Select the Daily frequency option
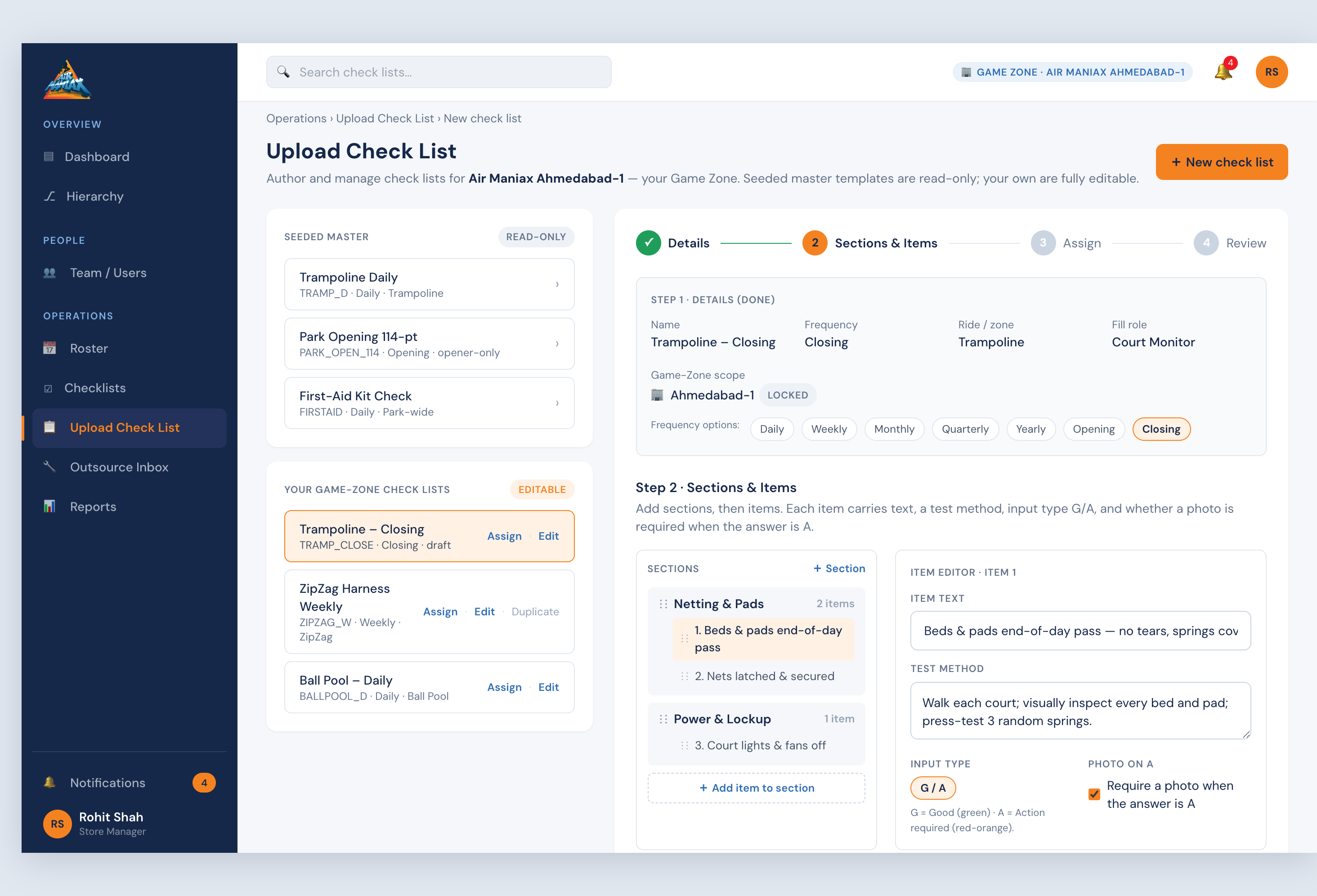Screen dimensions: 1317x896 coord(772,429)
